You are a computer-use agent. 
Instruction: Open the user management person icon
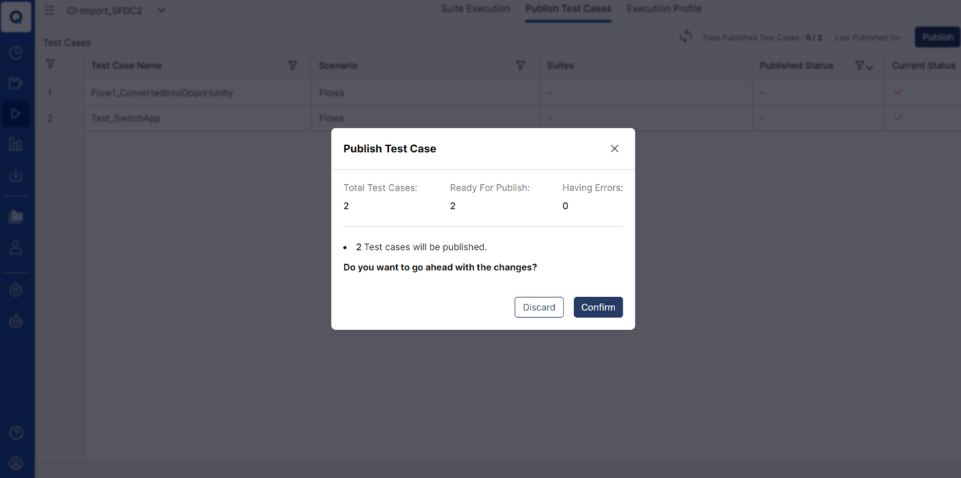click(x=16, y=248)
